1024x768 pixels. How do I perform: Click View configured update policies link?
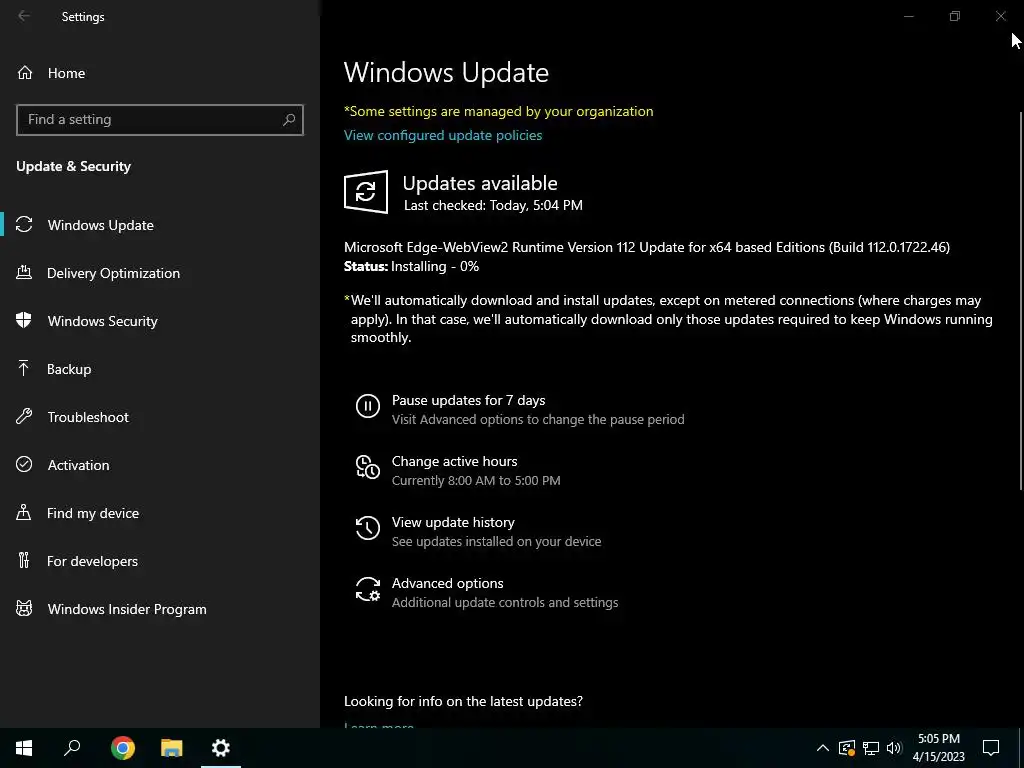443,135
